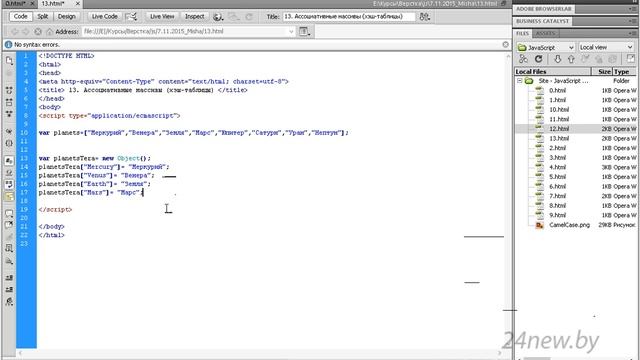Select 0.html in the Files list

click(576, 91)
